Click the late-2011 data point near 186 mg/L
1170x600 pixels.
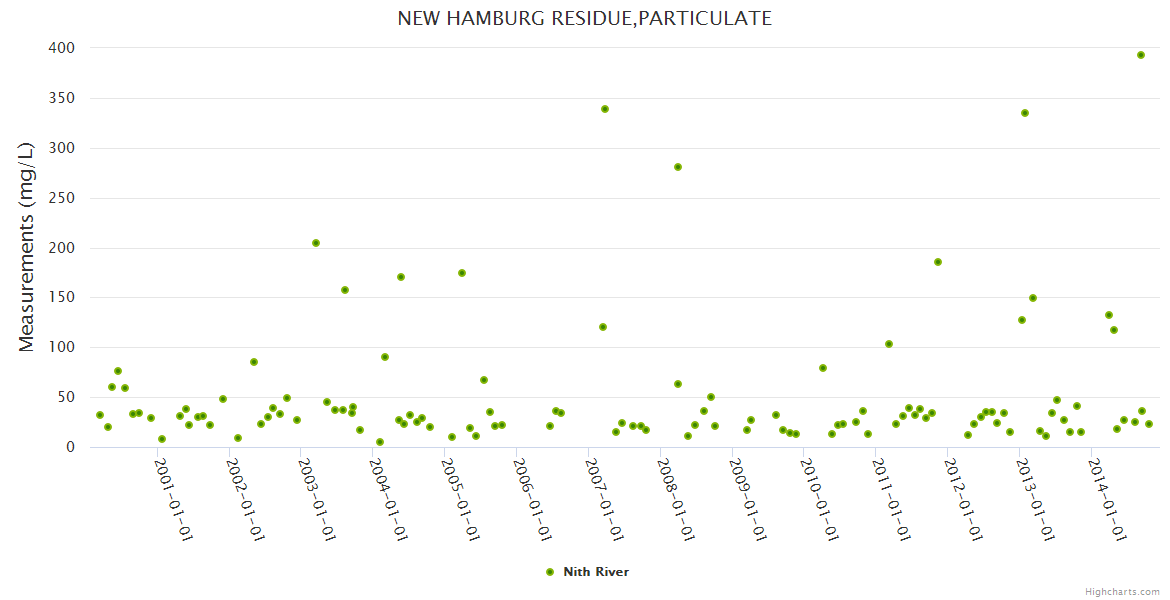click(x=938, y=262)
